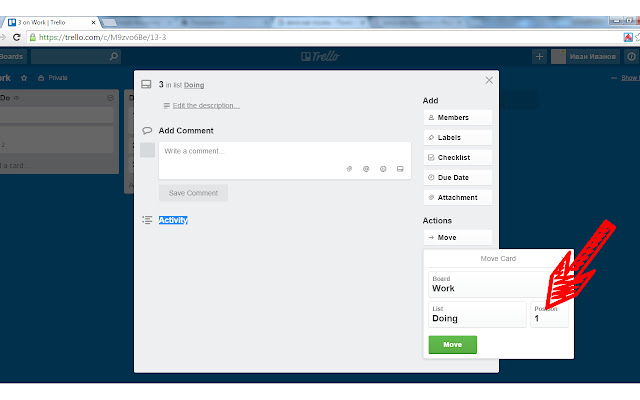Click the list options icon on Do list
Viewport: 640px width, 400px height.
pyautogui.click(x=110, y=98)
